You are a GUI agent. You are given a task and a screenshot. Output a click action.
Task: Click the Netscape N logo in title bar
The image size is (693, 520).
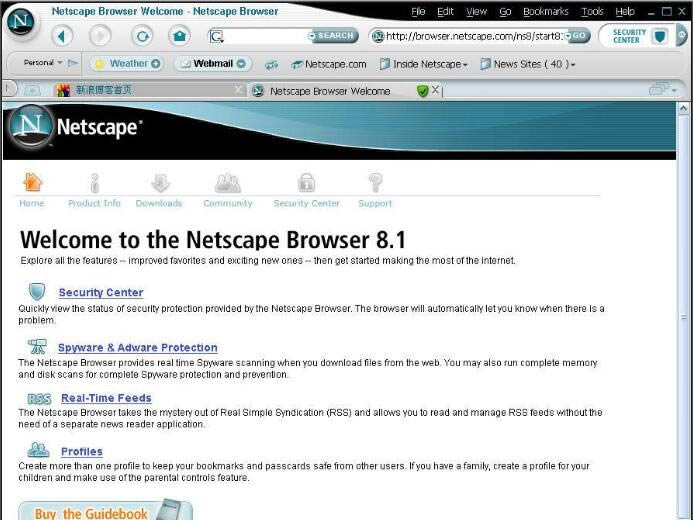point(21,22)
